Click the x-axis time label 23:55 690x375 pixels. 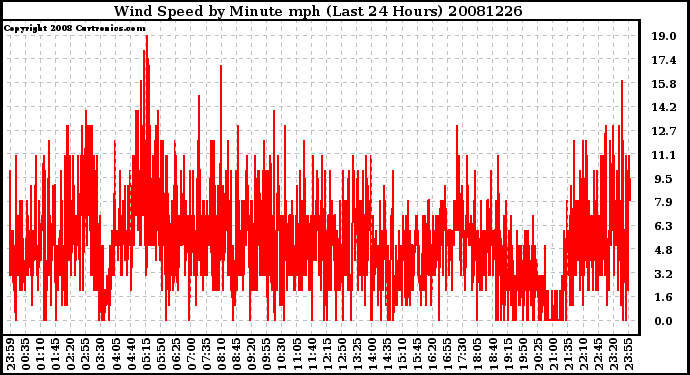pos(628,355)
